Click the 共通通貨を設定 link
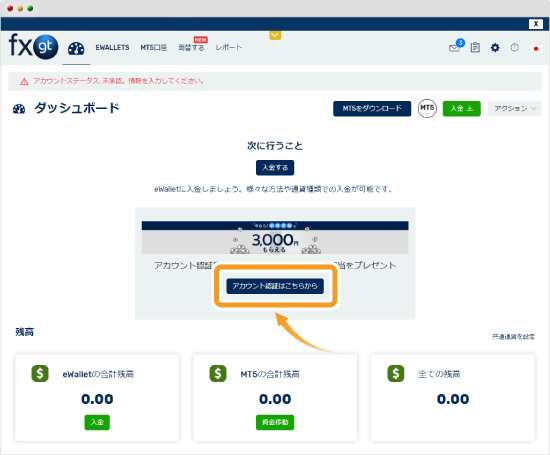Image resolution: width=550 pixels, height=455 pixels. point(514,337)
